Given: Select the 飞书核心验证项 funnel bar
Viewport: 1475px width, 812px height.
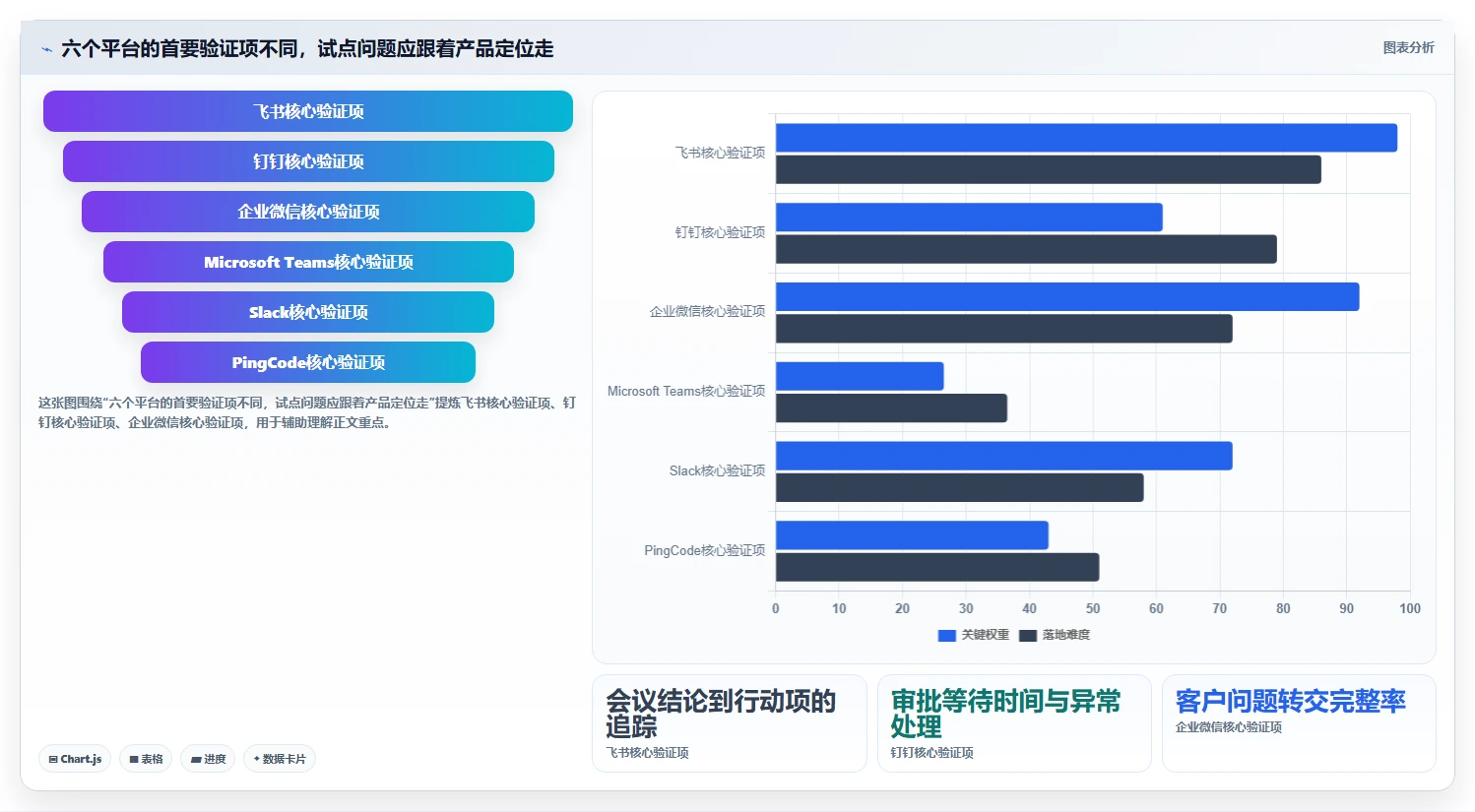Looking at the screenshot, I should point(308,111).
